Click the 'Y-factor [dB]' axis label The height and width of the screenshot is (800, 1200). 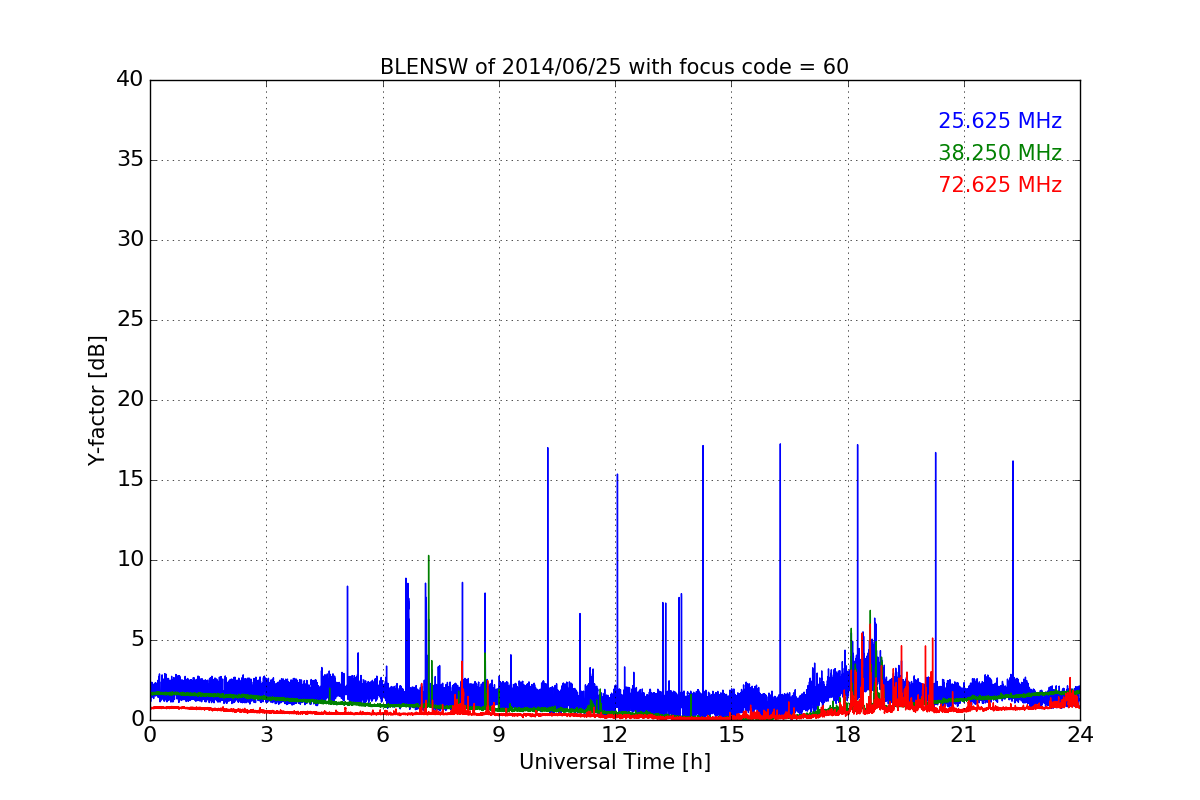(97, 400)
